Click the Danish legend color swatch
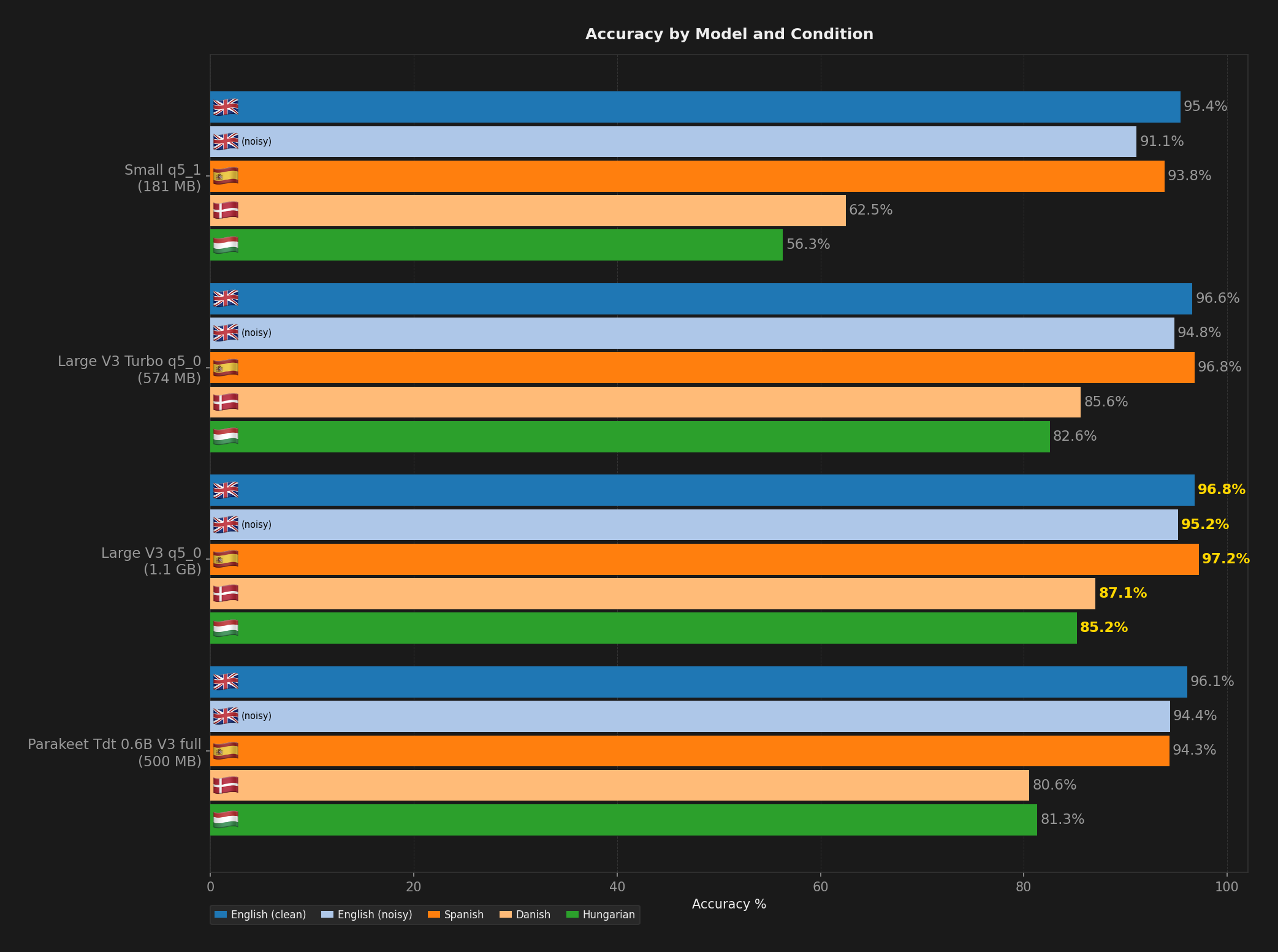The height and width of the screenshot is (952, 1278). [506, 915]
